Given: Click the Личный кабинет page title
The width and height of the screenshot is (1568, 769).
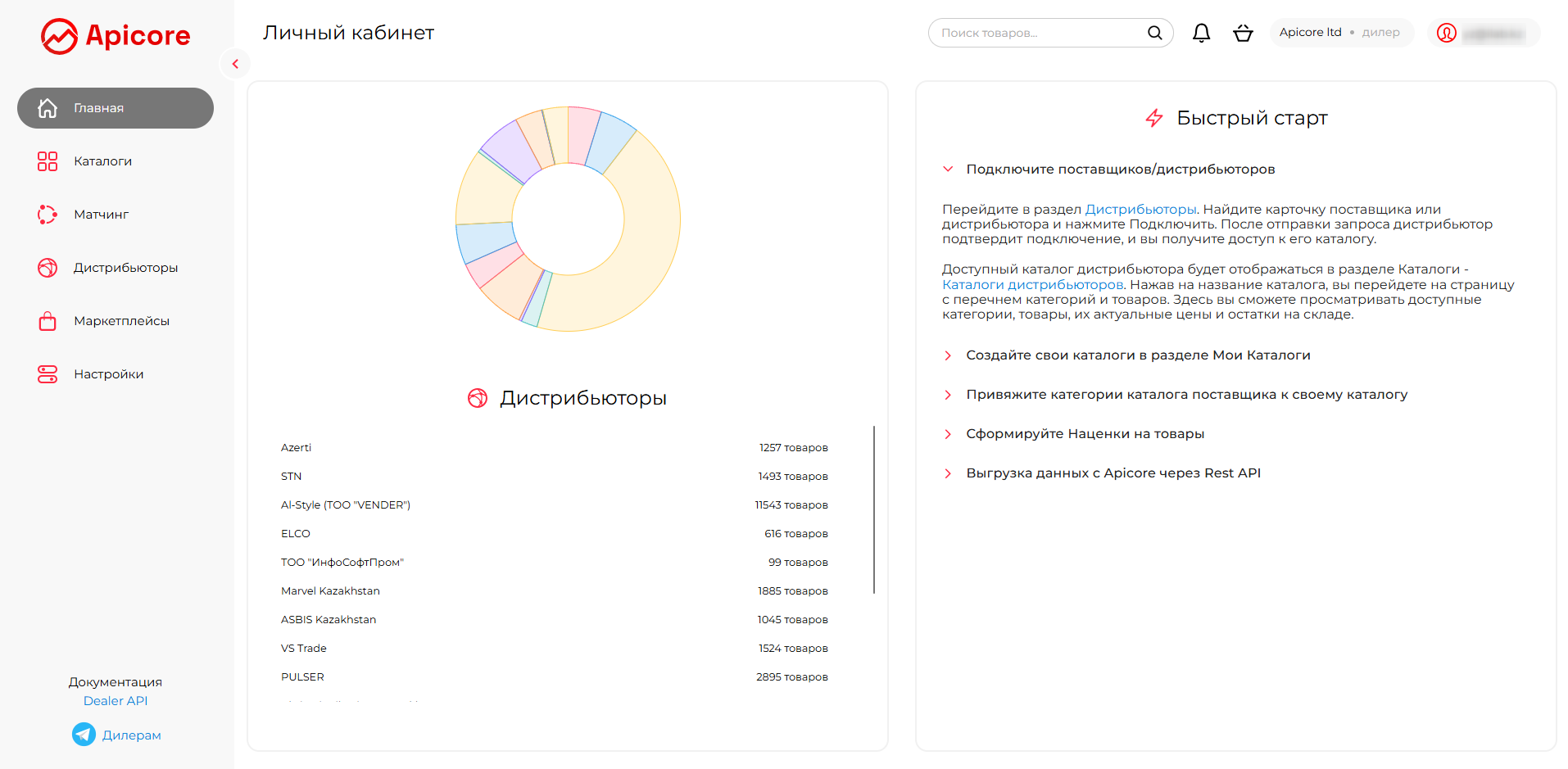Looking at the screenshot, I should (x=348, y=33).
